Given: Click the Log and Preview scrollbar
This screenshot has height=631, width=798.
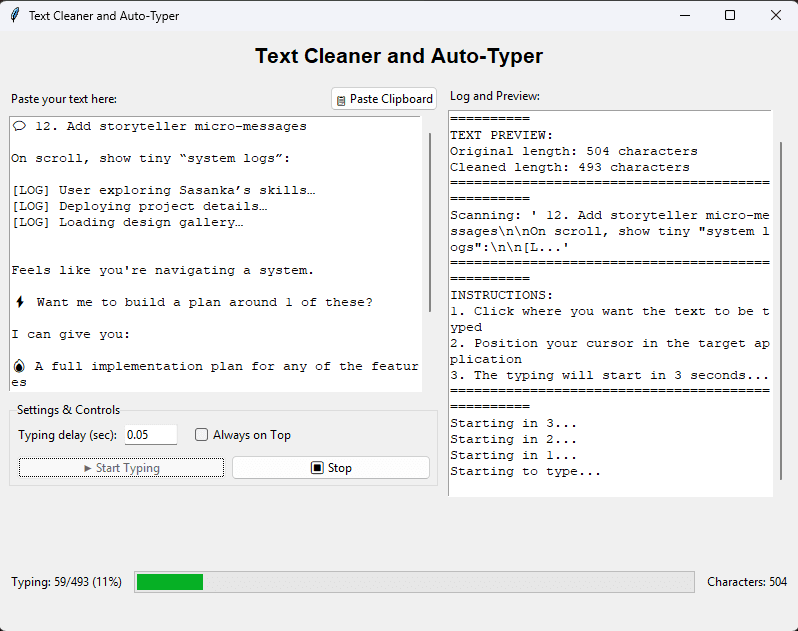Looking at the screenshot, I should pyautogui.click(x=781, y=310).
